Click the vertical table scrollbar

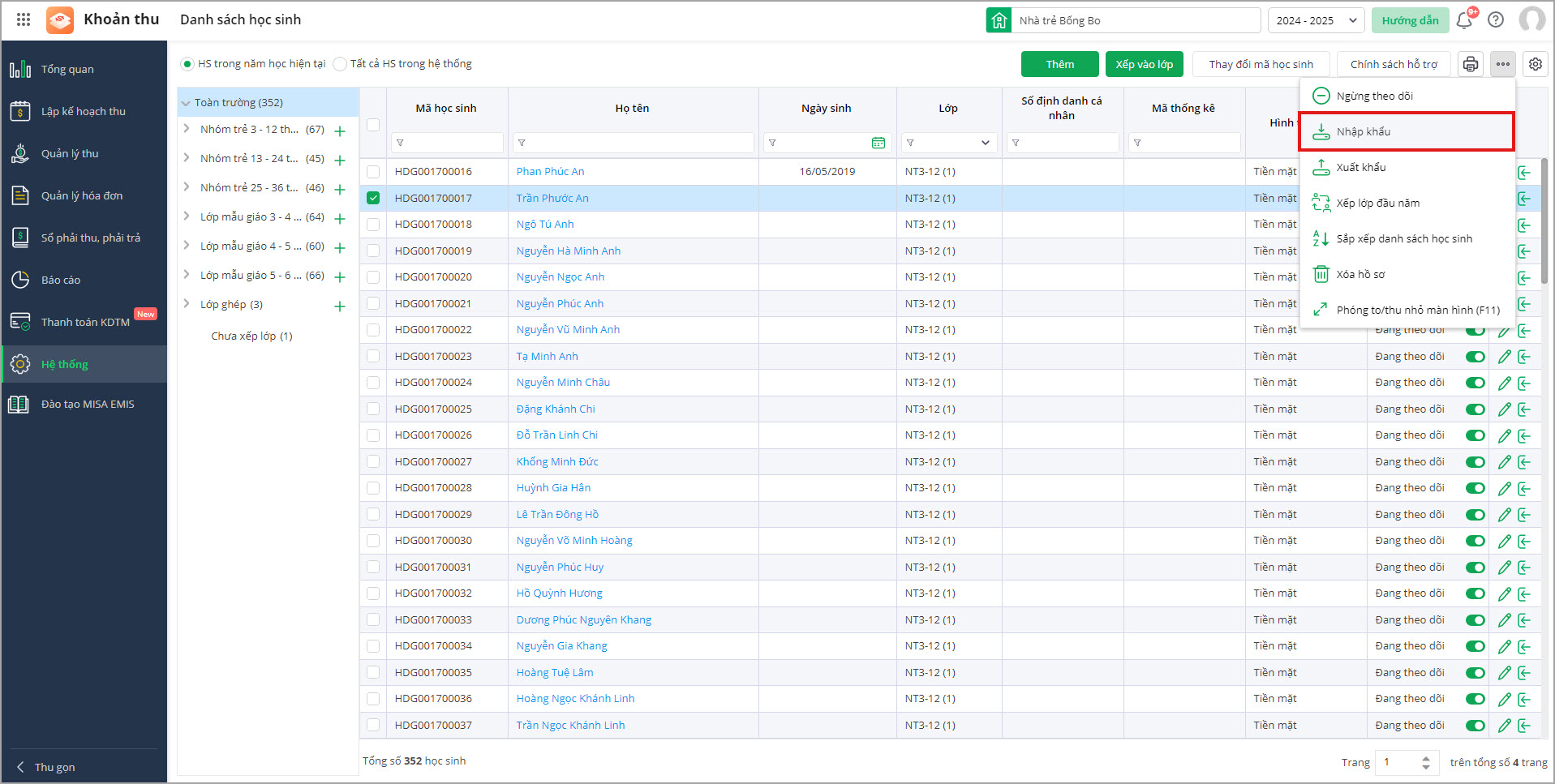[1544, 221]
